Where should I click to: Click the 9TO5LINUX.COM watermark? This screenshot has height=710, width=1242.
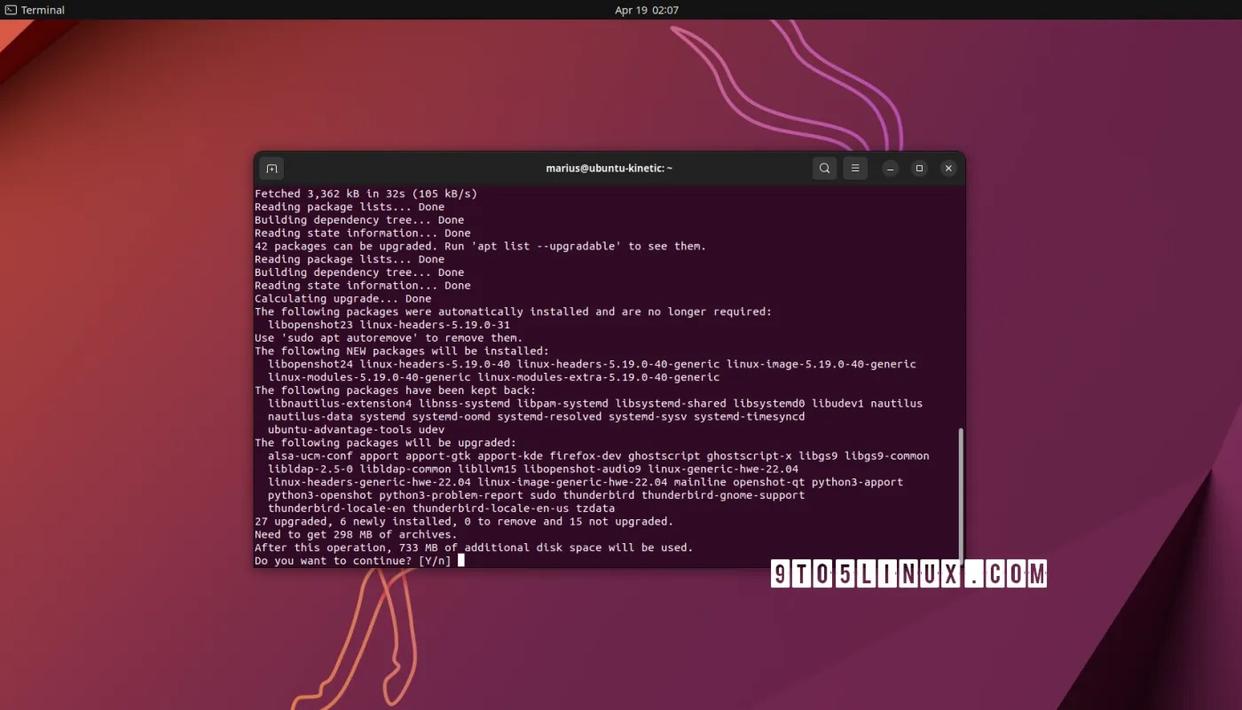click(x=908, y=573)
